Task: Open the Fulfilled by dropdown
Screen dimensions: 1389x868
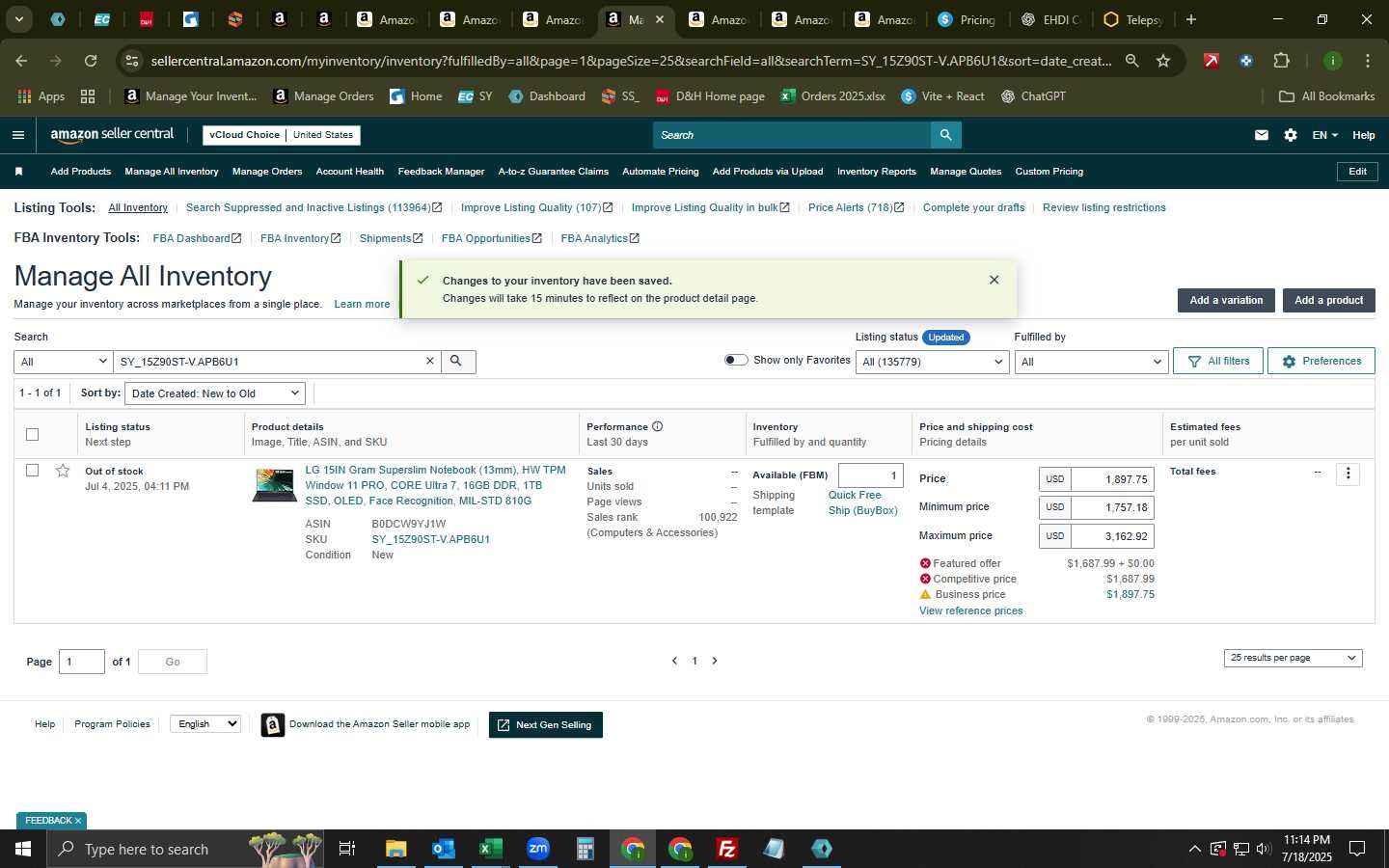Action: [x=1091, y=362]
